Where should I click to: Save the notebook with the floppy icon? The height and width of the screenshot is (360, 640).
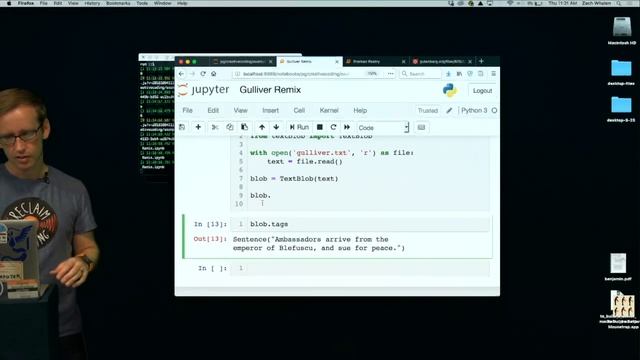pyautogui.click(x=182, y=127)
